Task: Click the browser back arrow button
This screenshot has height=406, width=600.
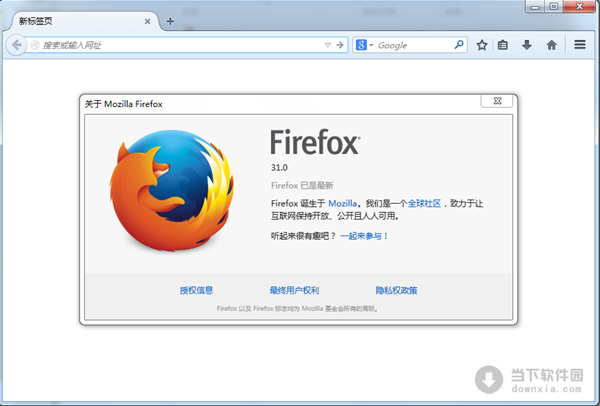Action: pos(16,45)
